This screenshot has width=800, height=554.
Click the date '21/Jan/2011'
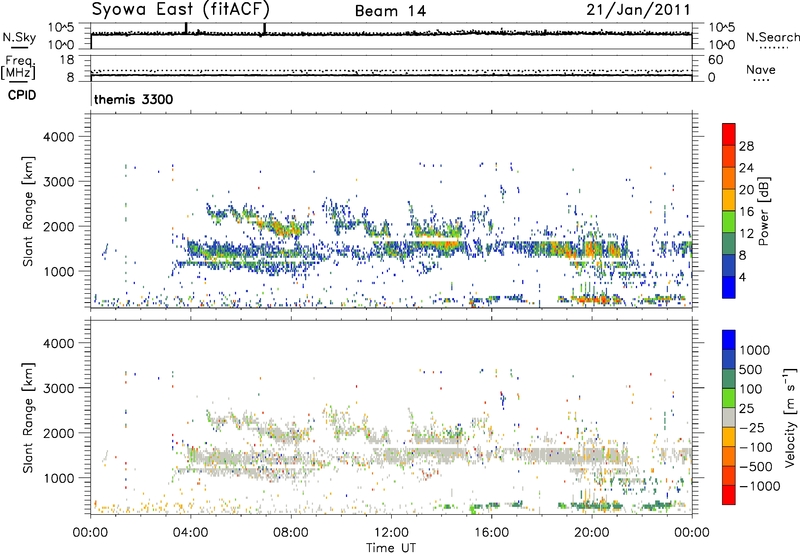[x=638, y=10]
